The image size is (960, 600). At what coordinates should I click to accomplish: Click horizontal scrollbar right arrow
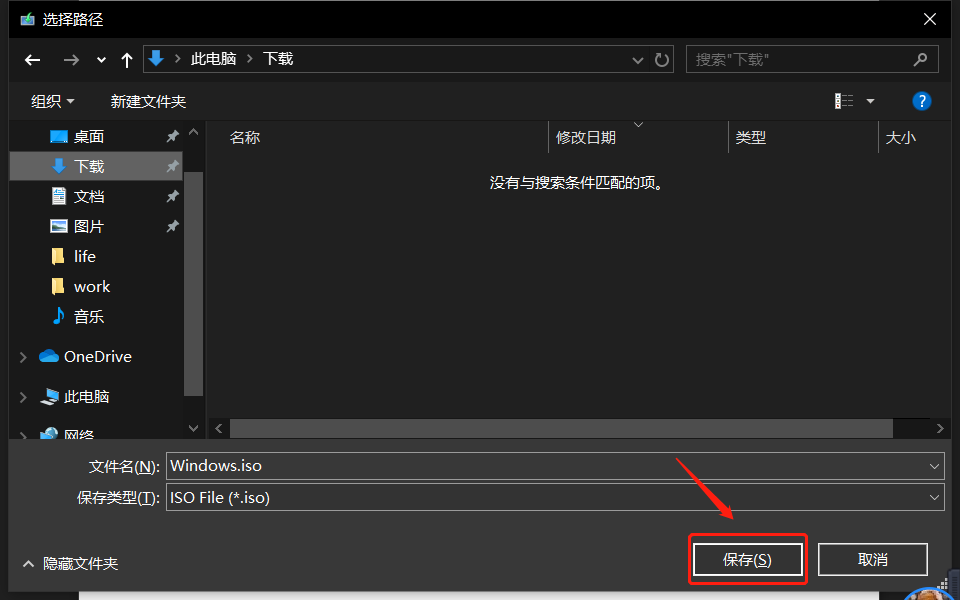(940, 429)
